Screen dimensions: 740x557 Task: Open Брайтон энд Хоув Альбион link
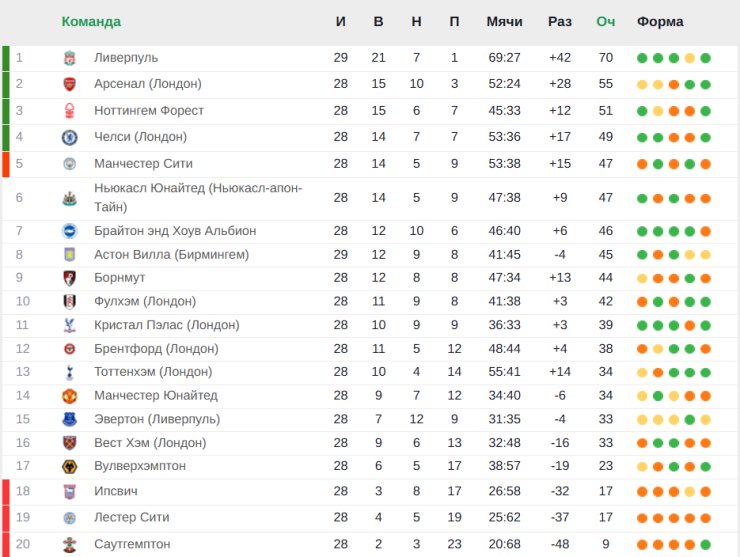175,231
